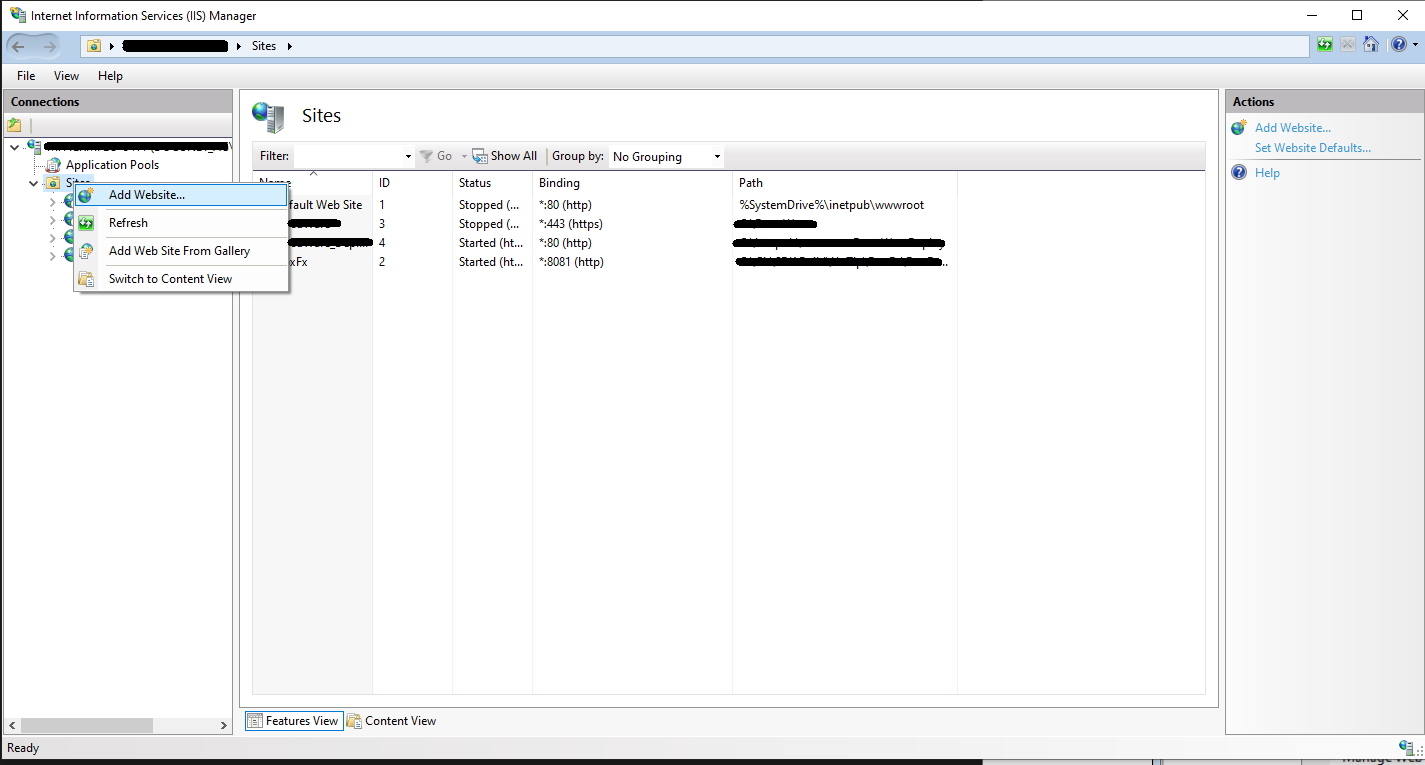The image size is (1425, 765).
Task: Choose Switch to Content View in context menu
Action: 182,279
